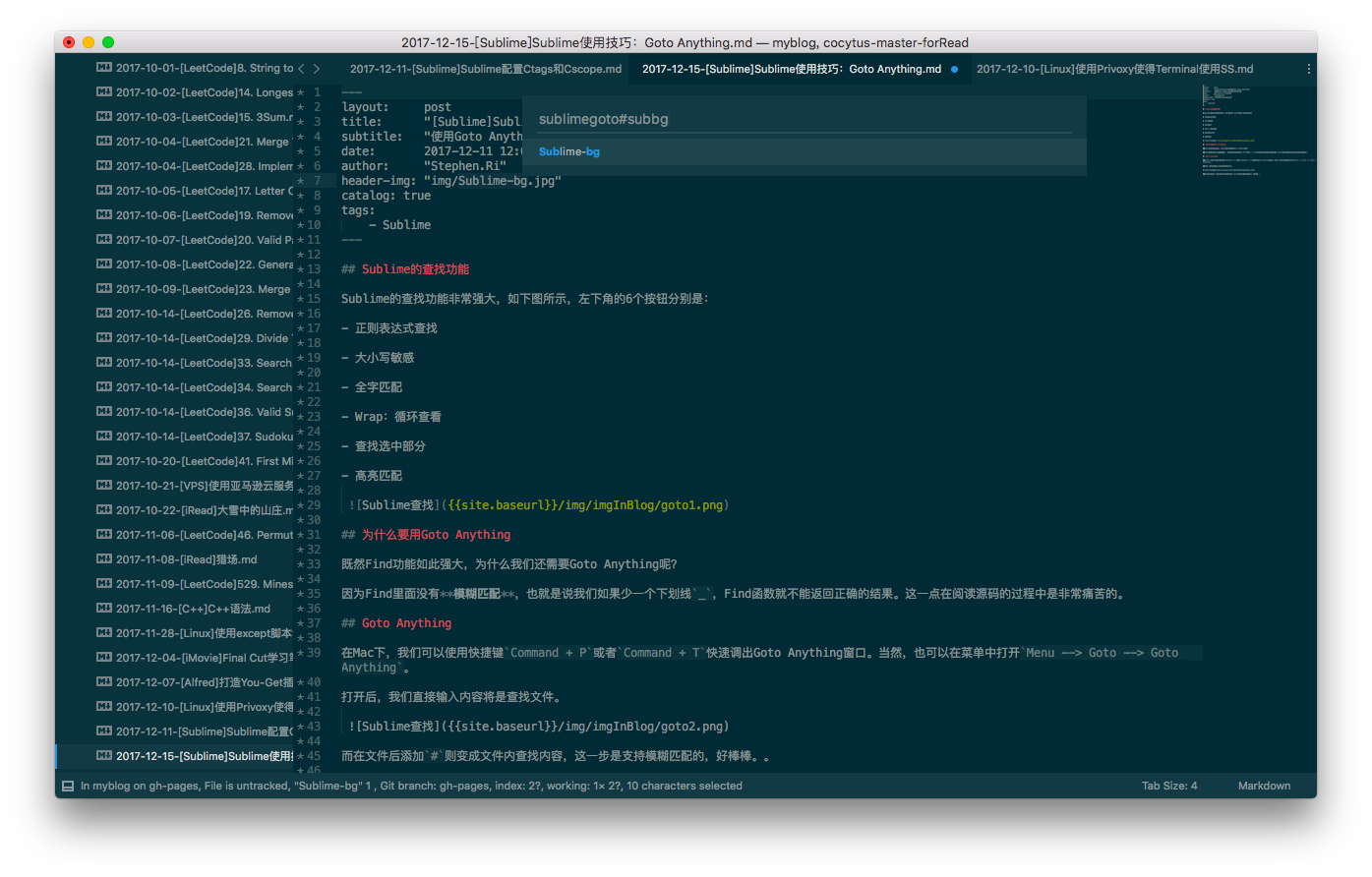
Task: Click Markdown icon of '46. Permut' file
Action: [103, 535]
